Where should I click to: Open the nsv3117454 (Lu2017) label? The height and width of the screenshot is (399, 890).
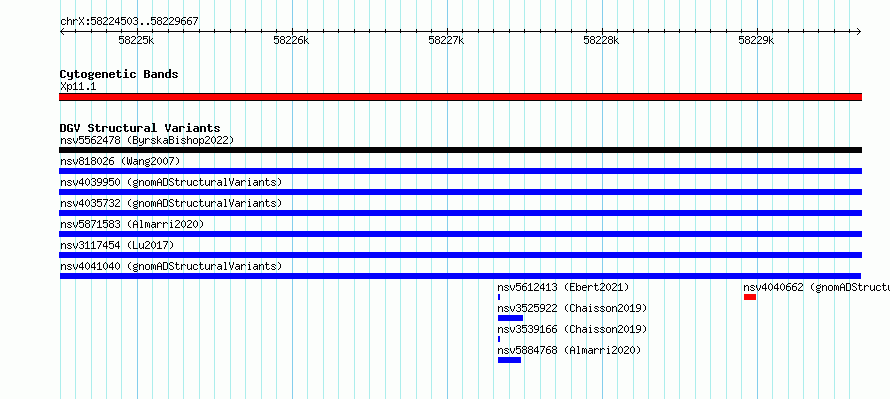click(117, 245)
